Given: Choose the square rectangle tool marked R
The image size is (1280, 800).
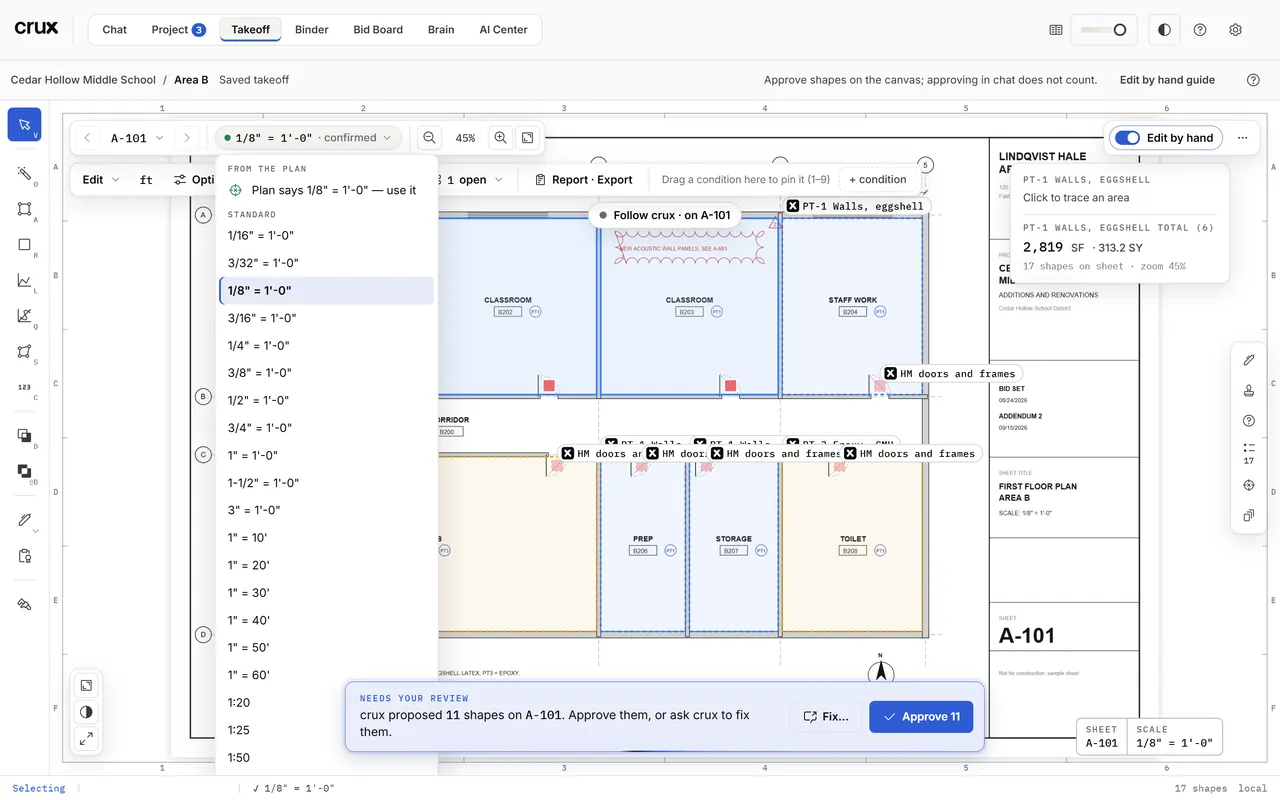Looking at the screenshot, I should pyautogui.click(x=25, y=245).
